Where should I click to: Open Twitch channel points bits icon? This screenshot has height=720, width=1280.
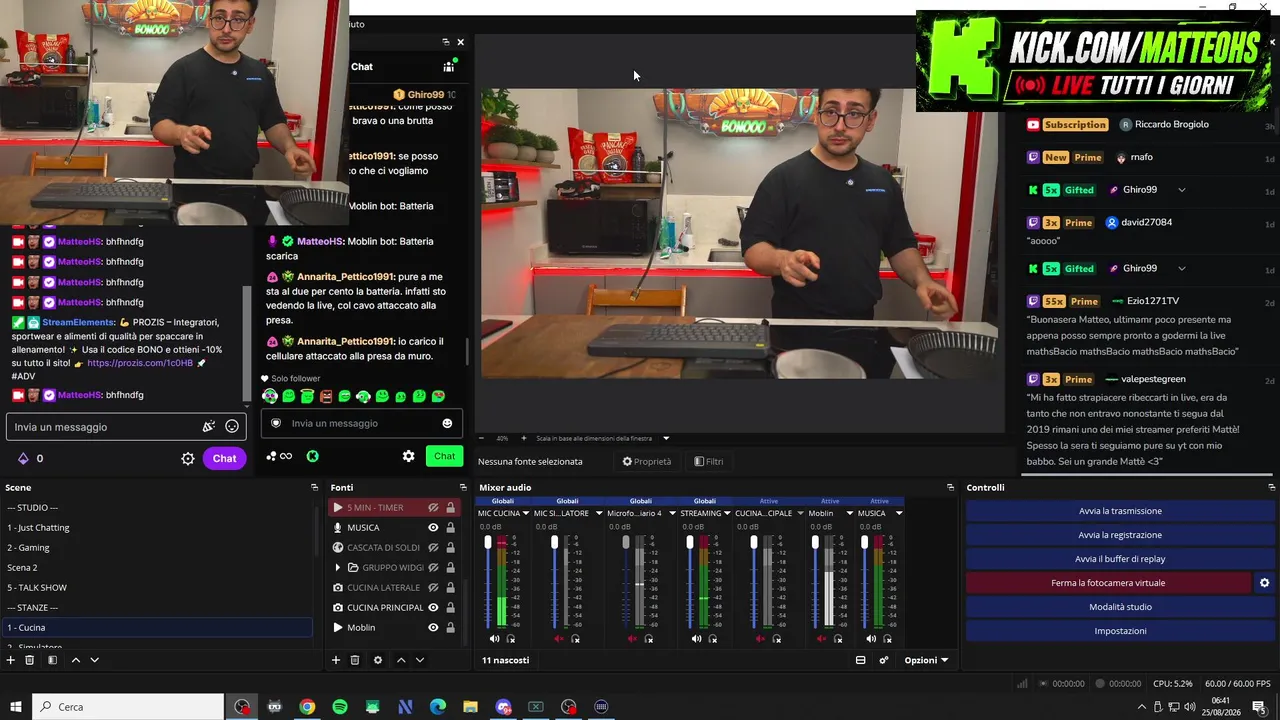(23, 458)
